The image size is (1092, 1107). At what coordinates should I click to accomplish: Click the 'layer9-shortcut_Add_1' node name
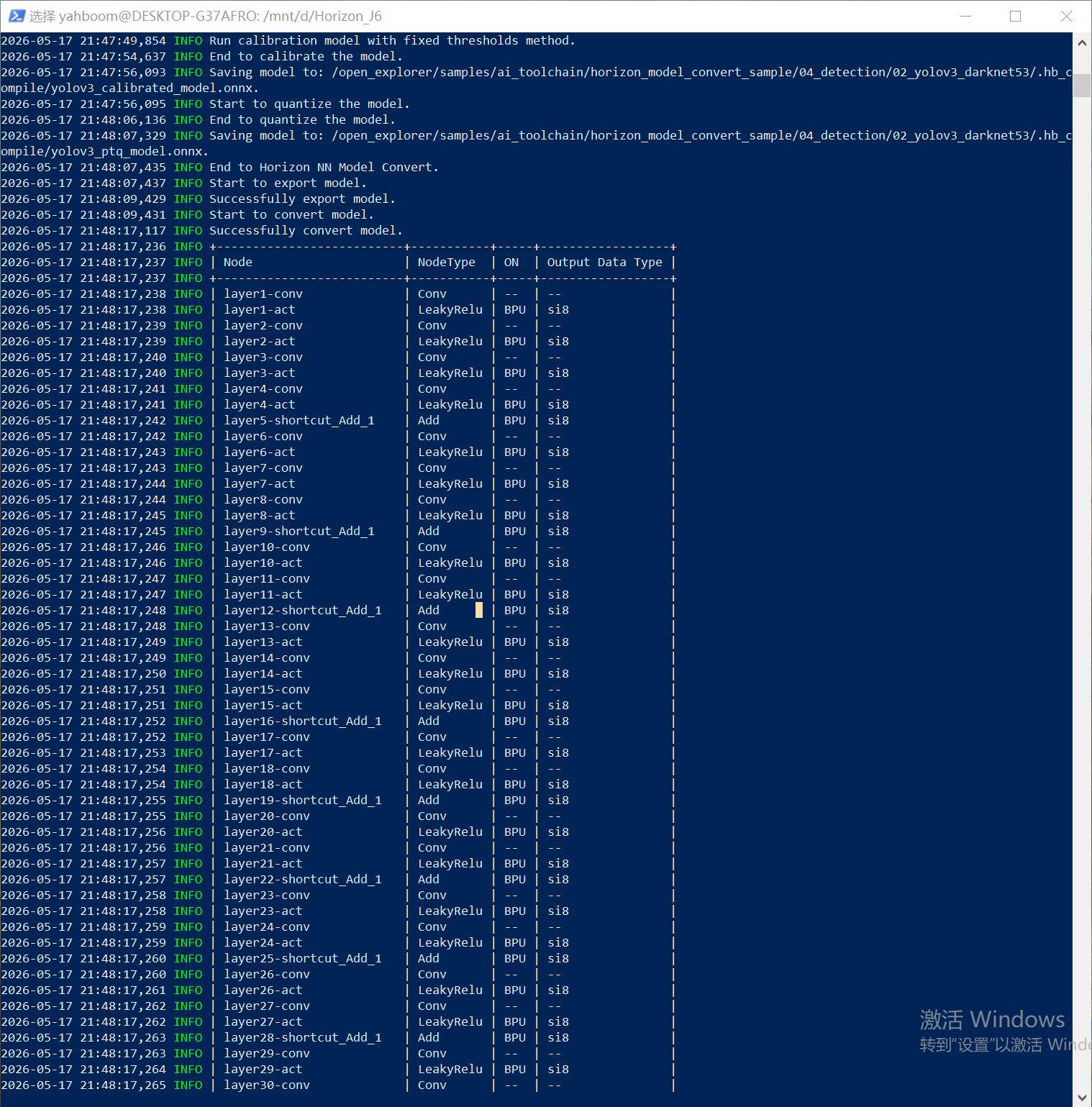tap(299, 531)
